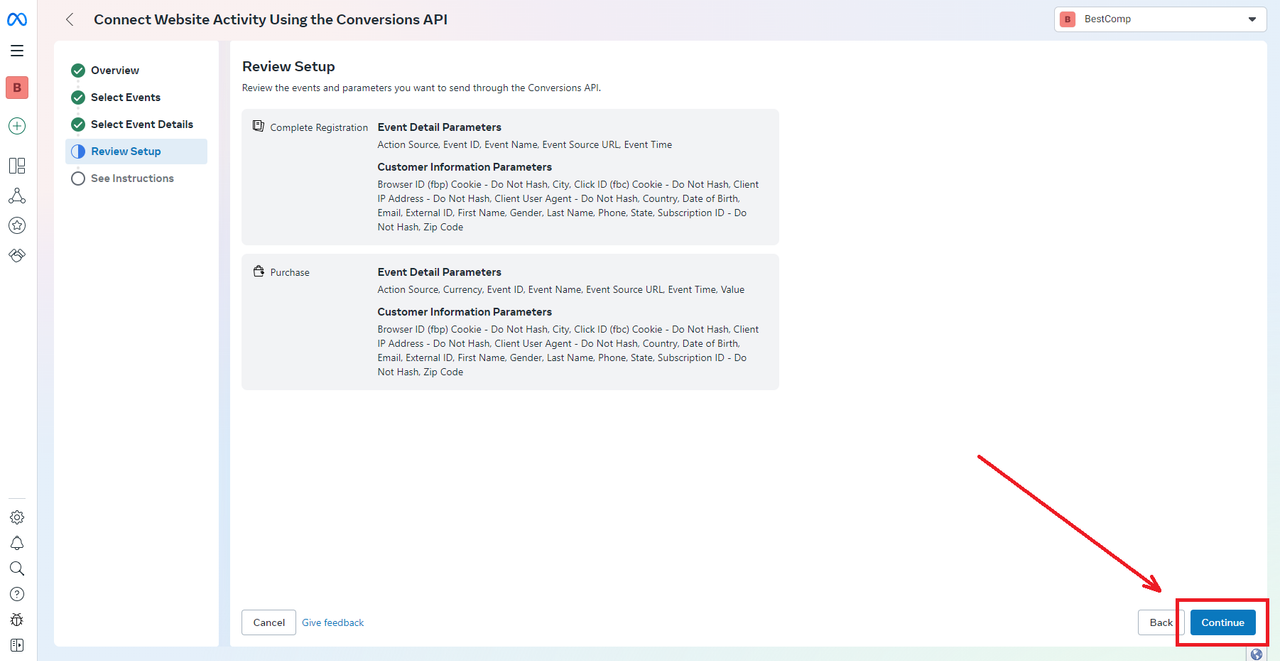Click Customer Information Parameters under Purchase
Image resolution: width=1280 pixels, height=661 pixels.
(465, 312)
